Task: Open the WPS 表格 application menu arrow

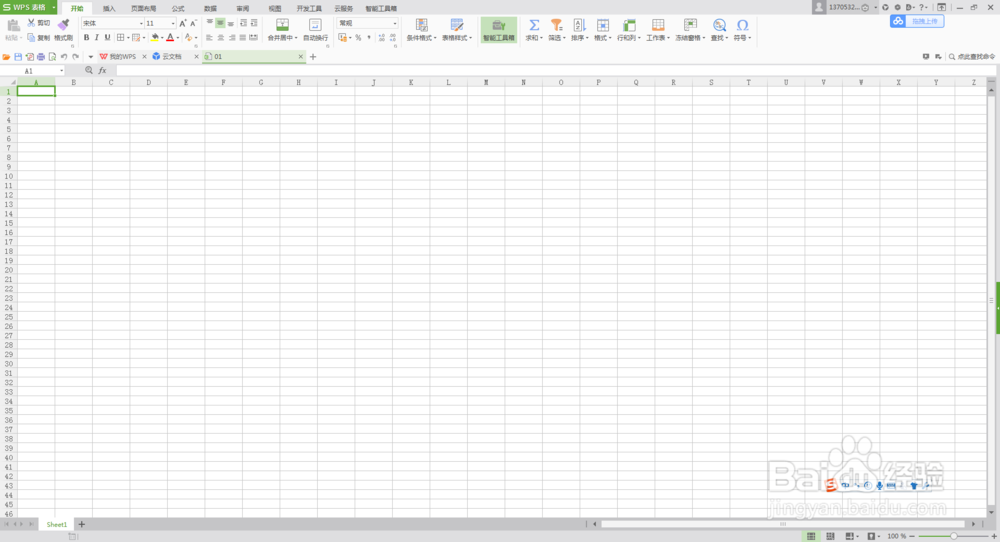Action: (x=54, y=8)
